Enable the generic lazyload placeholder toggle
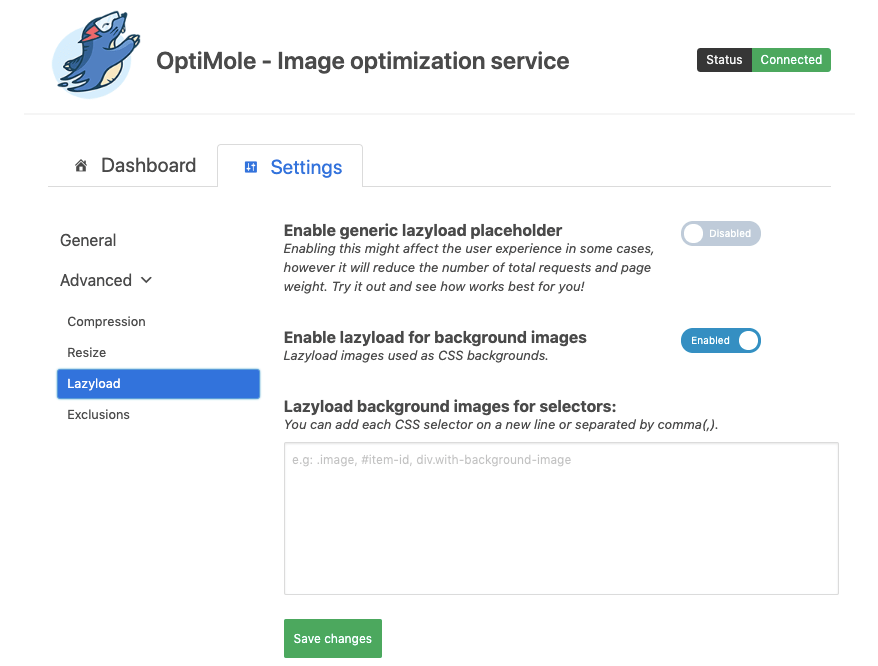 (x=720, y=234)
